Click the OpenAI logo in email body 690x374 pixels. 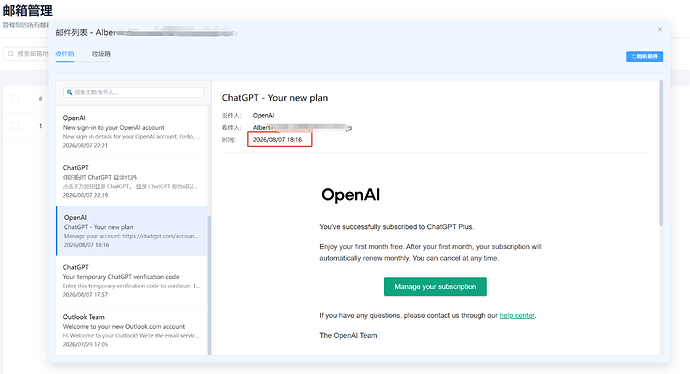[x=350, y=195]
